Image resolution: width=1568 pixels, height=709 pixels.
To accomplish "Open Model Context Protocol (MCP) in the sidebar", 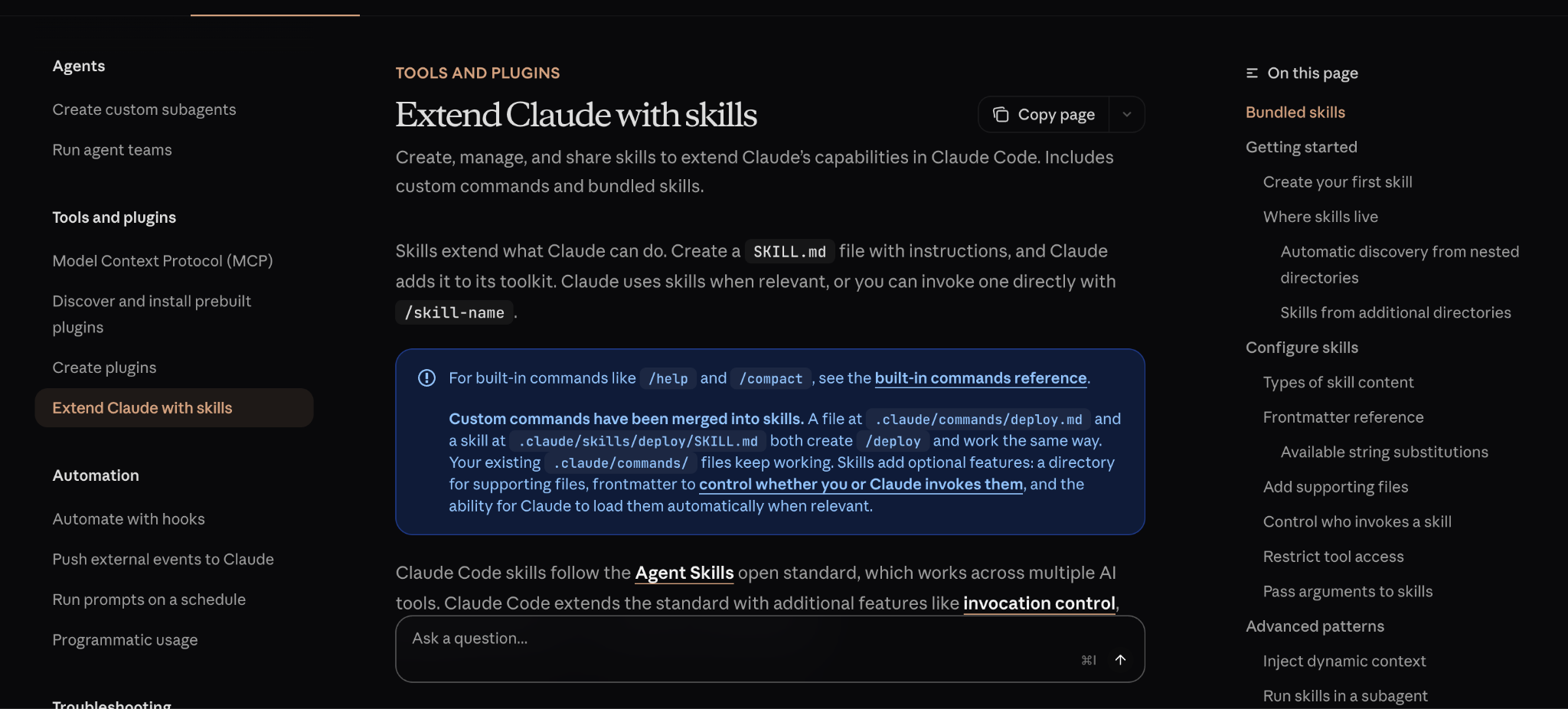I will 162,260.
